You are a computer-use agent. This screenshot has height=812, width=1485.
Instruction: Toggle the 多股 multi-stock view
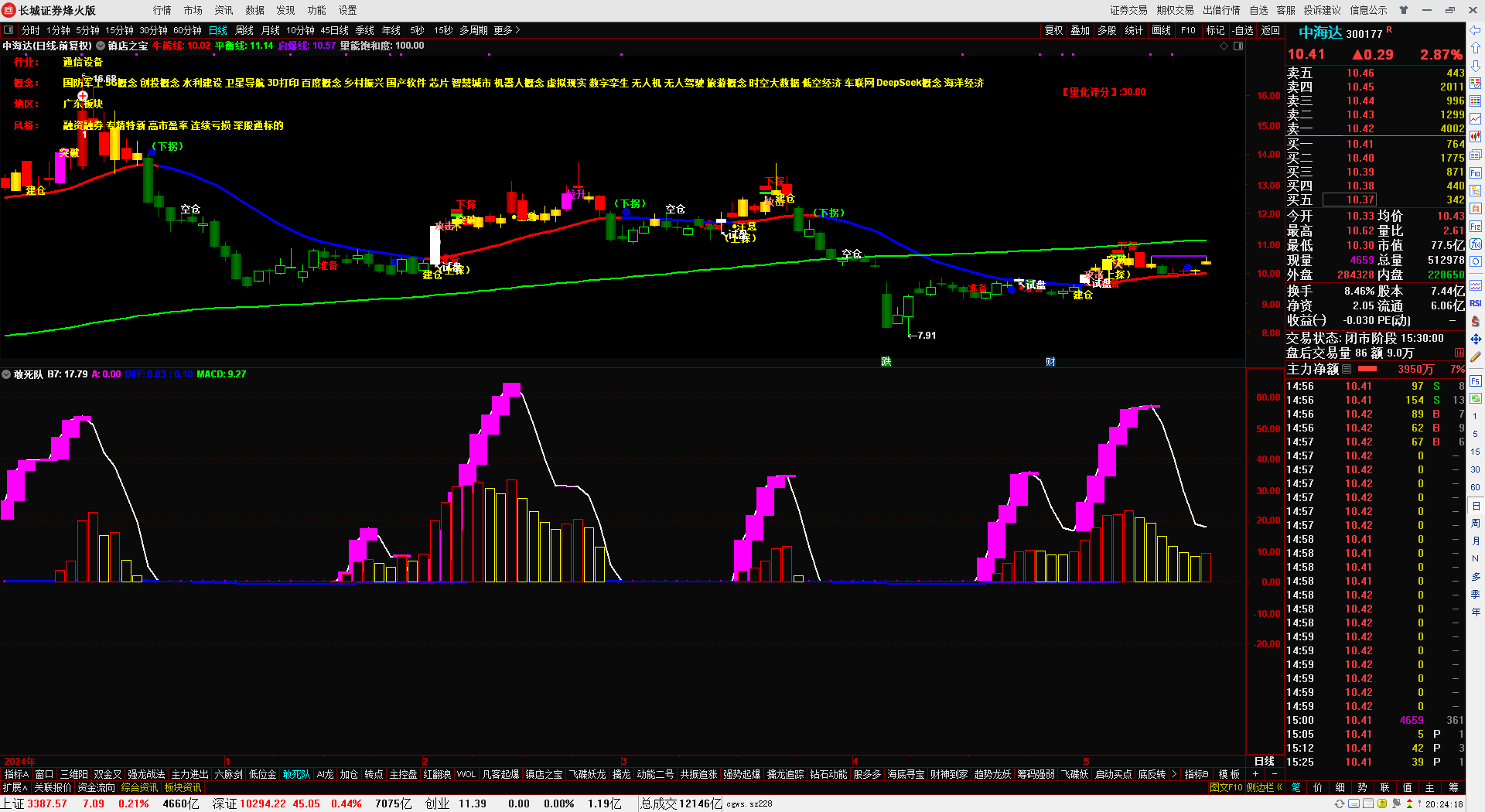coord(1107,30)
